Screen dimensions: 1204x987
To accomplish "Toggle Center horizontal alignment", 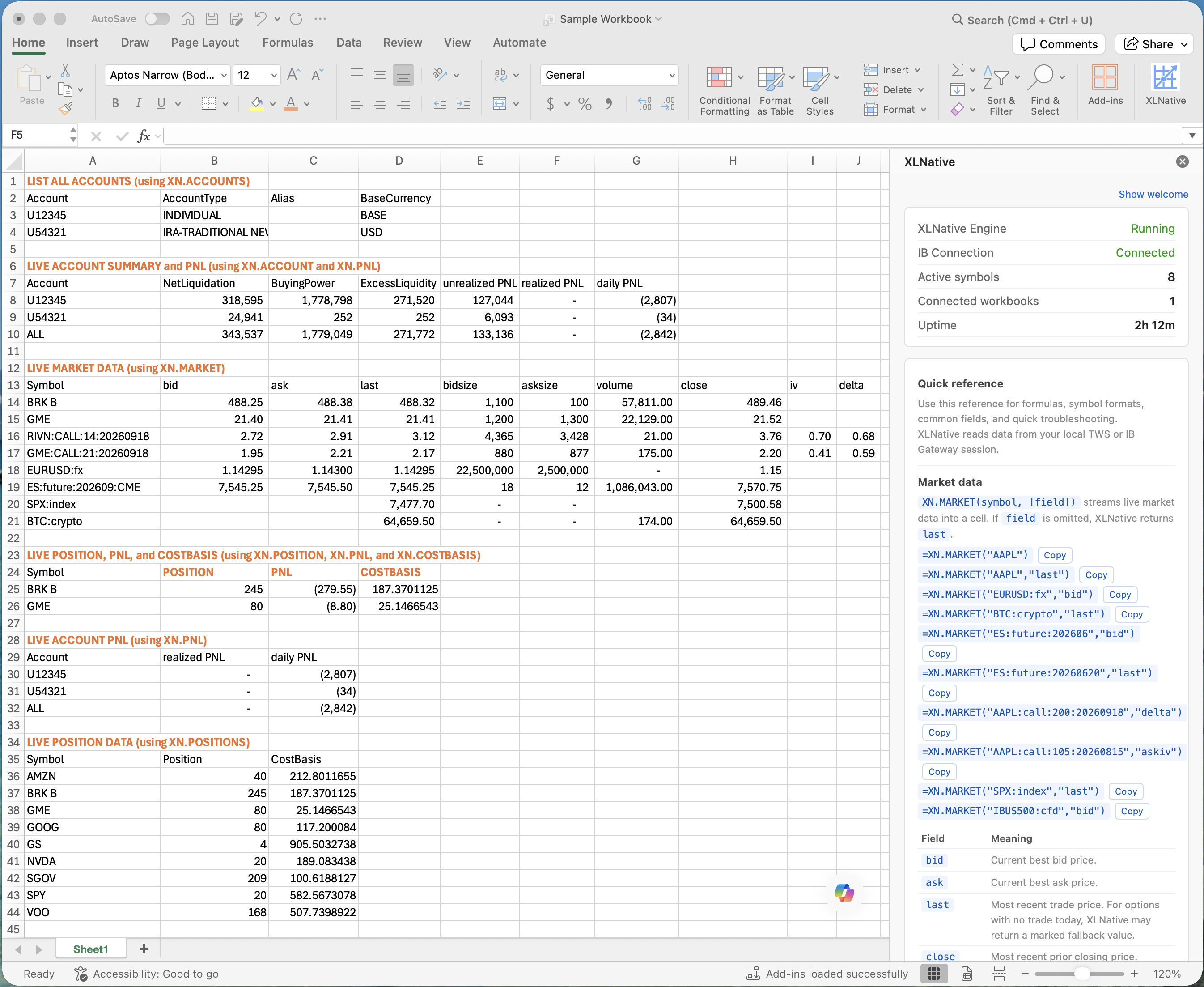I will pos(380,103).
